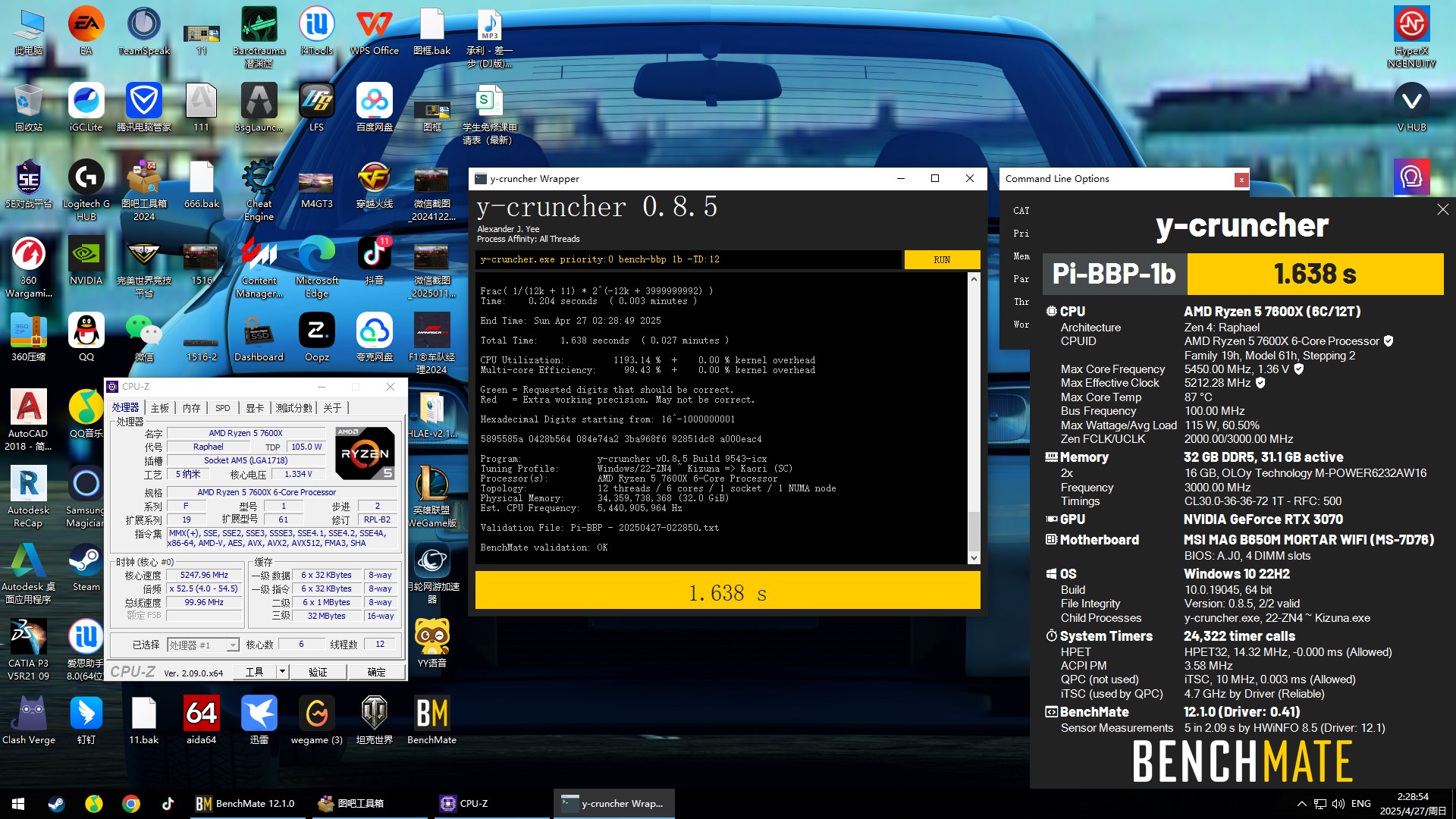This screenshot has height=819, width=1456.
Task: Open the Barotrauma game shortcut
Action: tap(259, 37)
